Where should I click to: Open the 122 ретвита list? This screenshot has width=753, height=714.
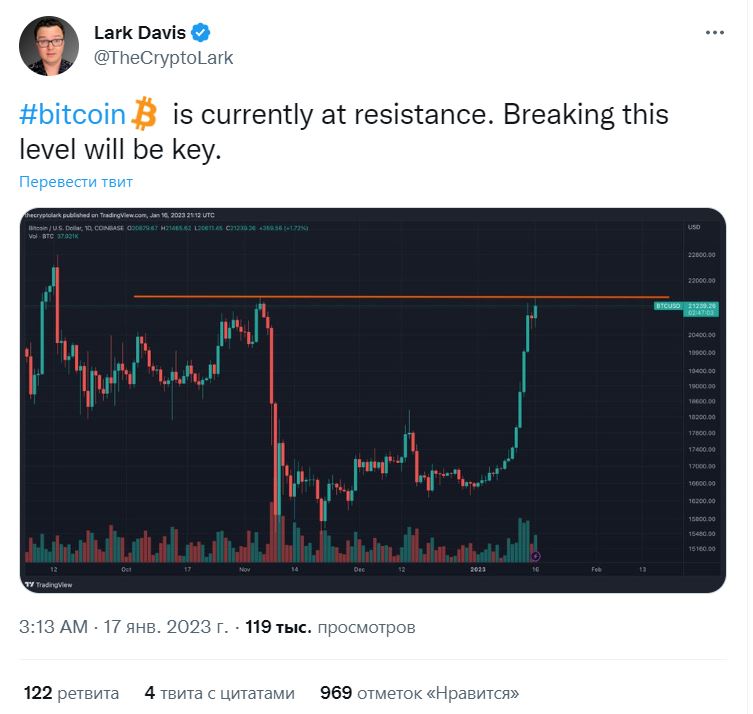(x=71, y=693)
